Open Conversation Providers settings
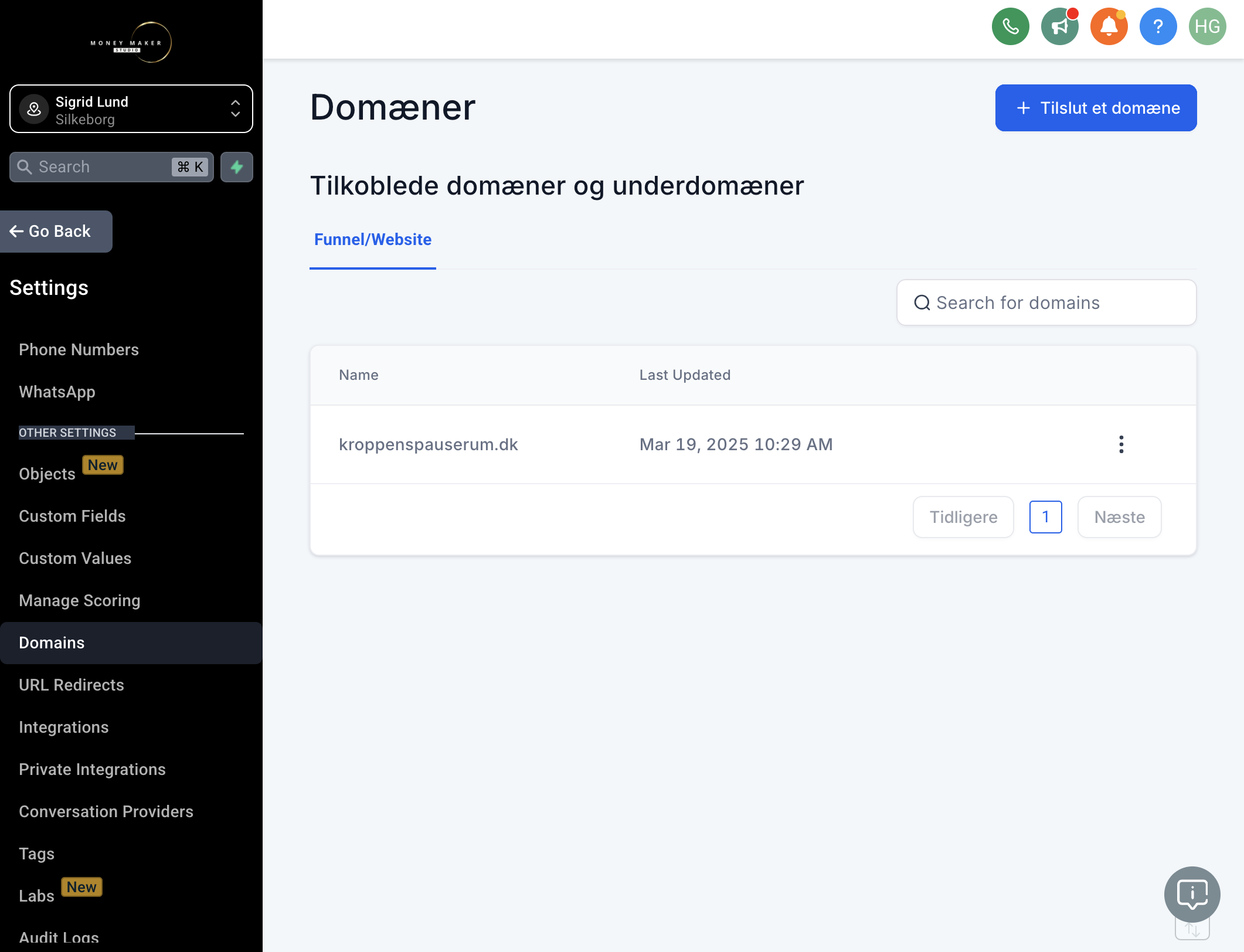 click(106, 812)
